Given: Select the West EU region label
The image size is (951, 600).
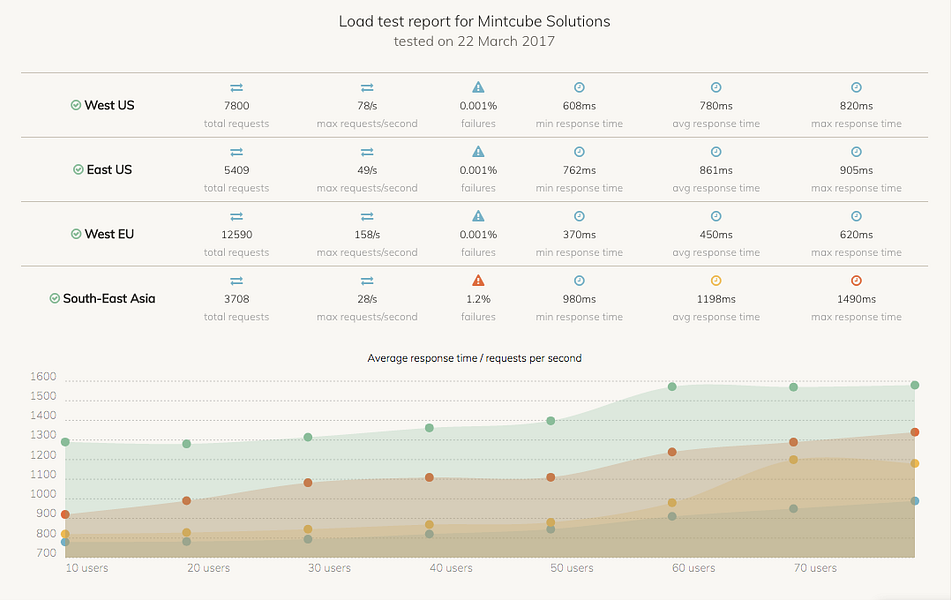Looking at the screenshot, I should tap(109, 234).
